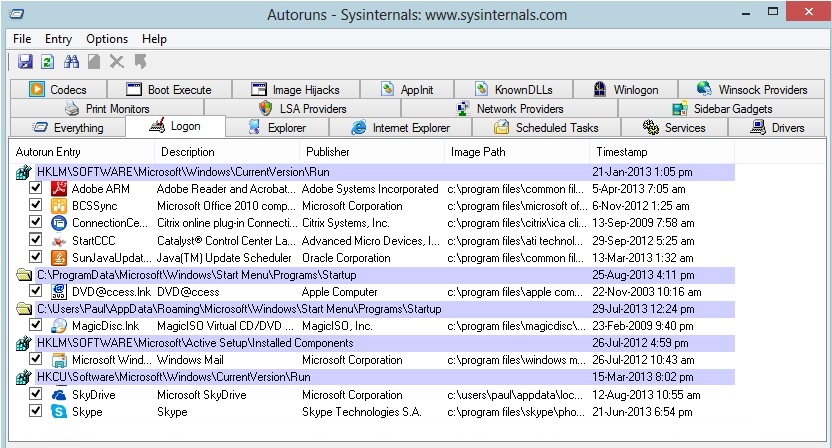
Task: Click the Jump to entry icon
Action: 140,62
